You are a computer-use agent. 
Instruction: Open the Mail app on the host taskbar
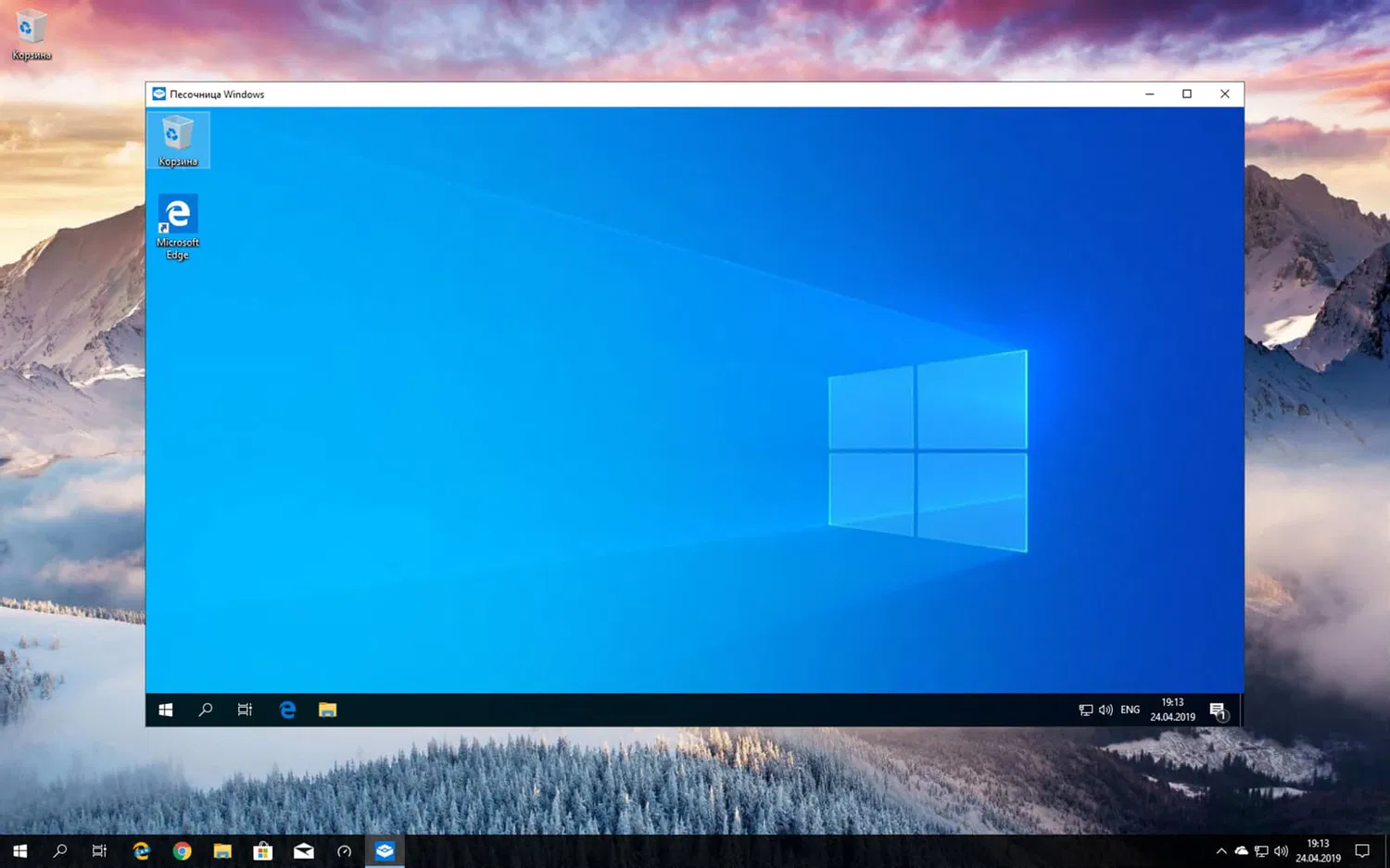tap(303, 850)
